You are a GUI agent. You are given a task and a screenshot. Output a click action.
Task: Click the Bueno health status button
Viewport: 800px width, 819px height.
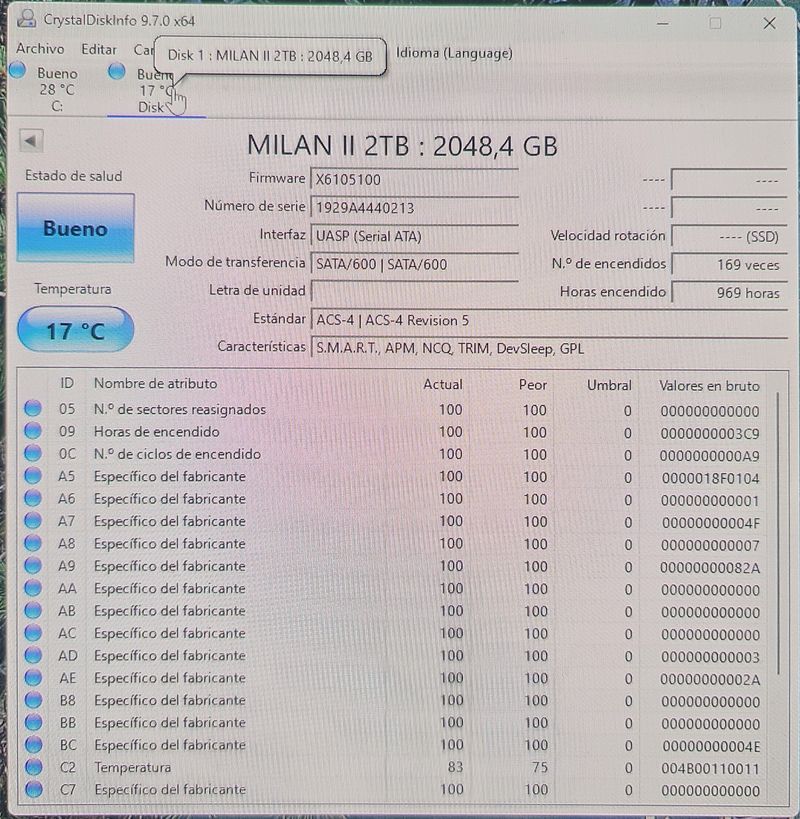pyautogui.click(x=76, y=228)
